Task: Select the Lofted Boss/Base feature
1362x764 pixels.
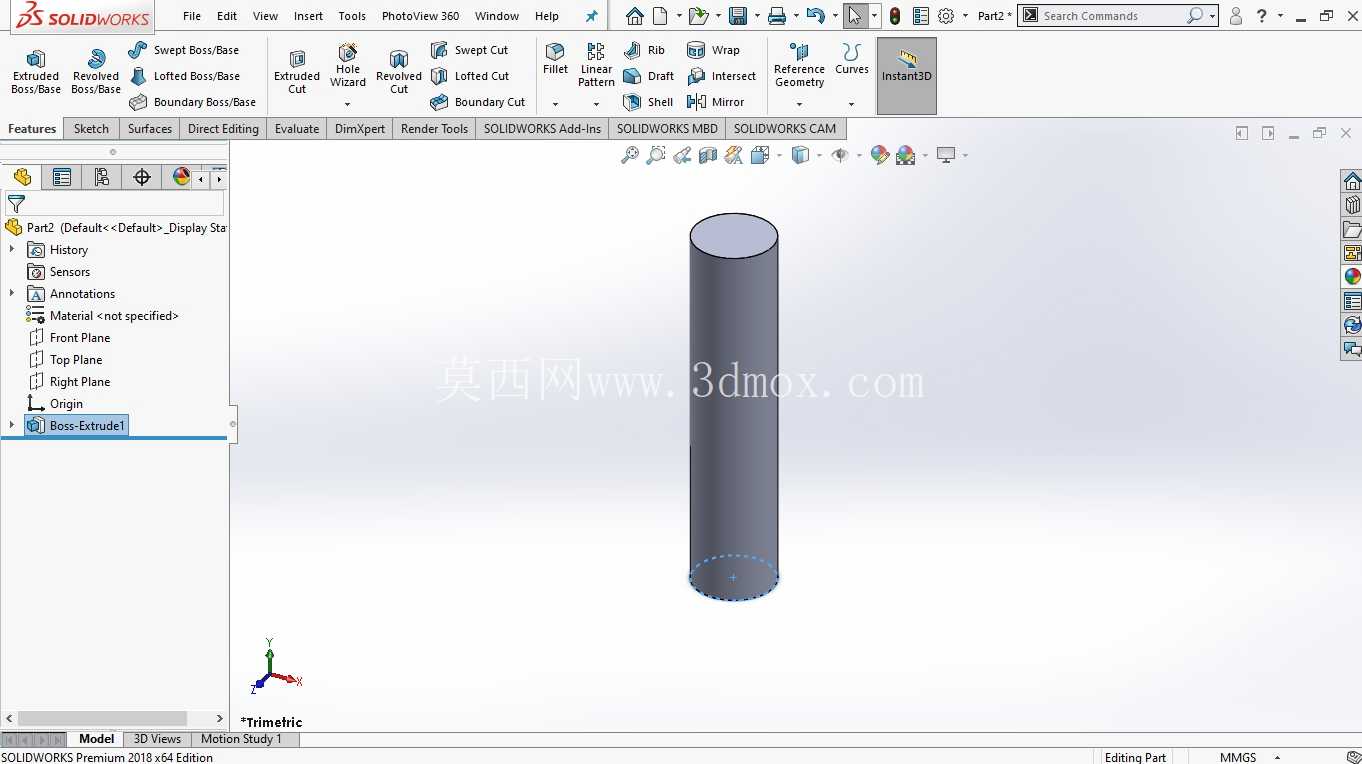Action: click(x=185, y=76)
